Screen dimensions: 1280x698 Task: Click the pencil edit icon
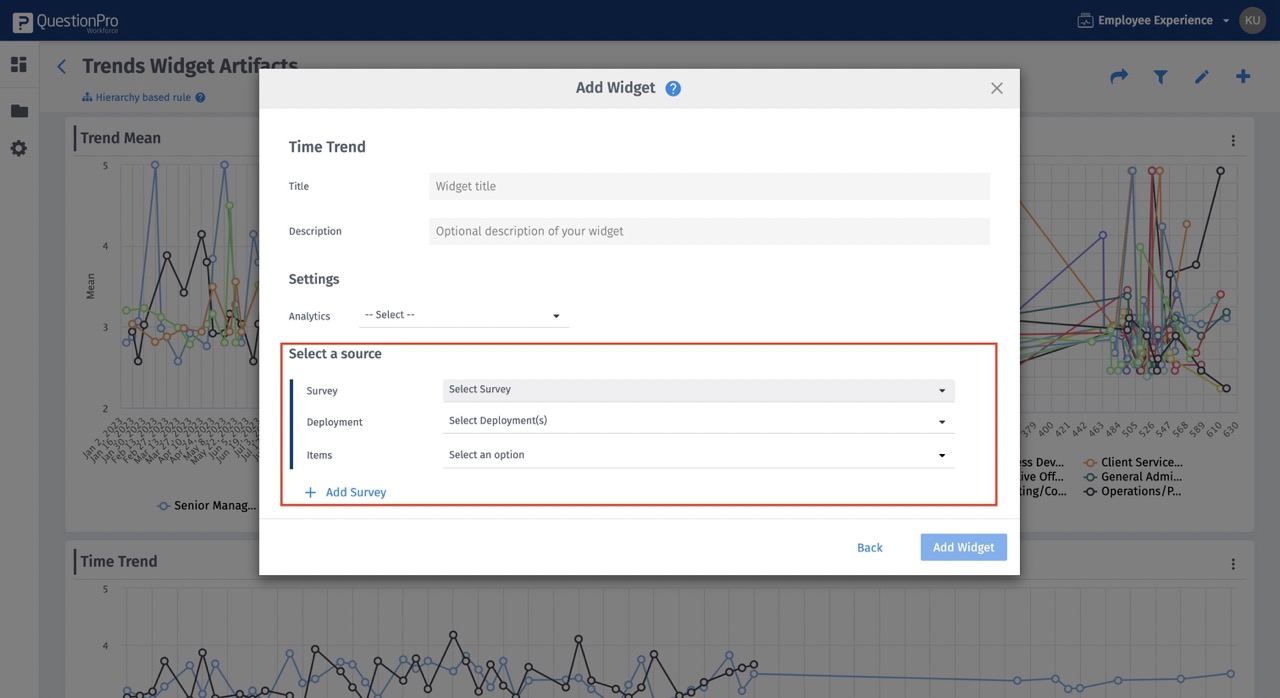pos(1202,76)
